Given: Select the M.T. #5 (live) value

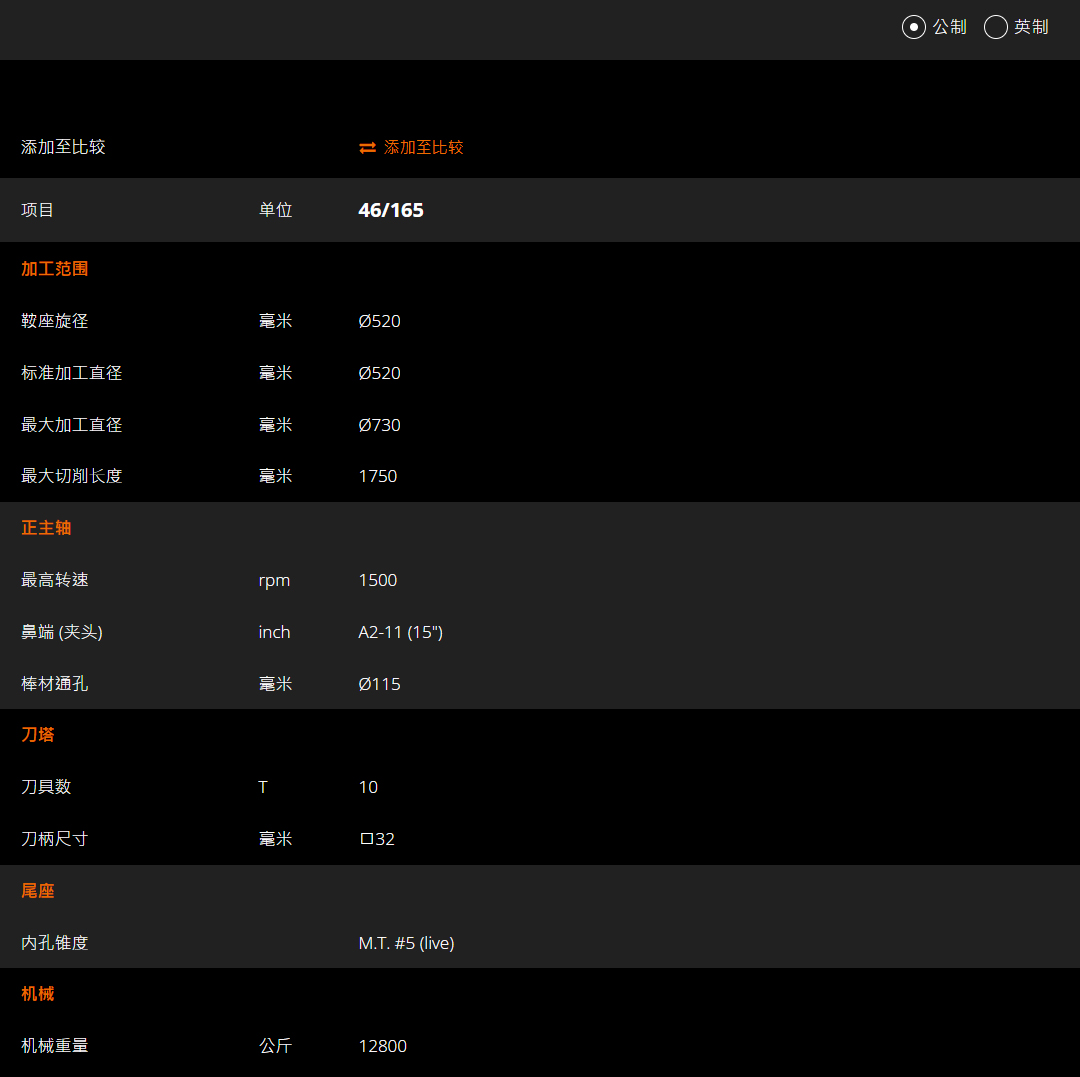Looking at the screenshot, I should click(406, 943).
